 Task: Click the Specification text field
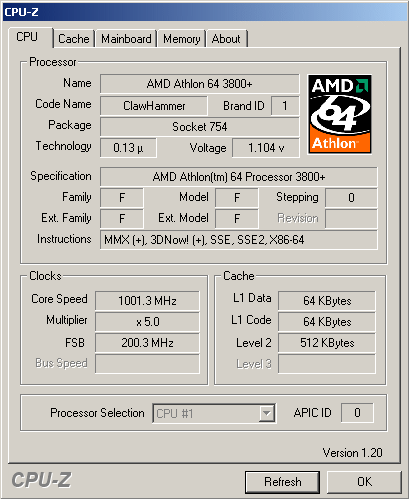239,177
